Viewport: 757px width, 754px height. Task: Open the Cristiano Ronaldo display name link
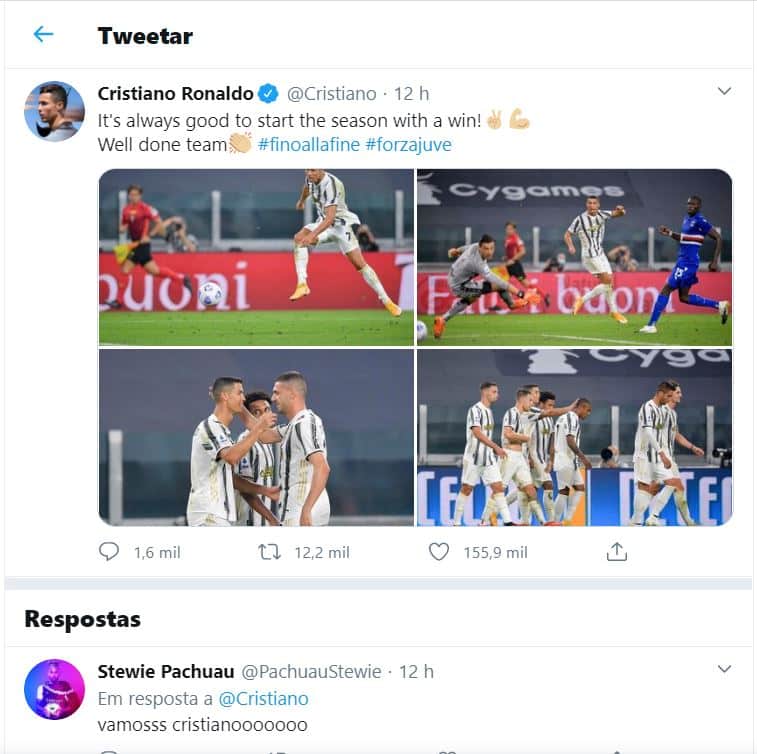(175, 94)
